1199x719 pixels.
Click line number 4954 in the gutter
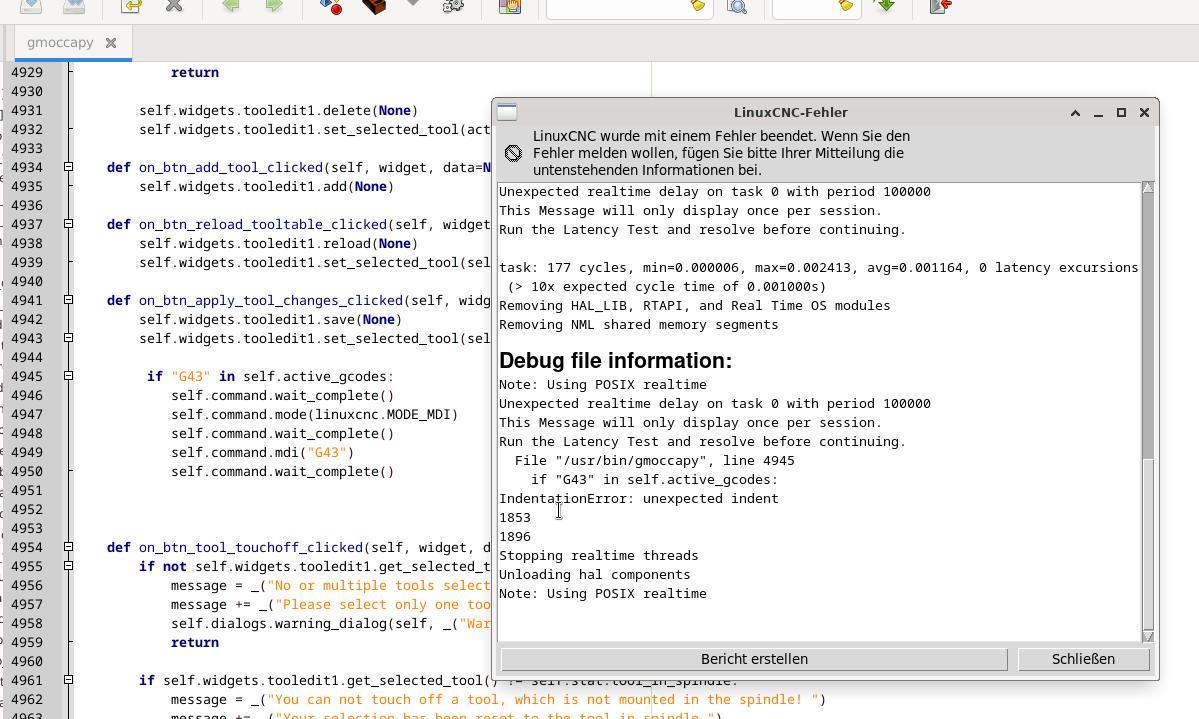[27, 547]
